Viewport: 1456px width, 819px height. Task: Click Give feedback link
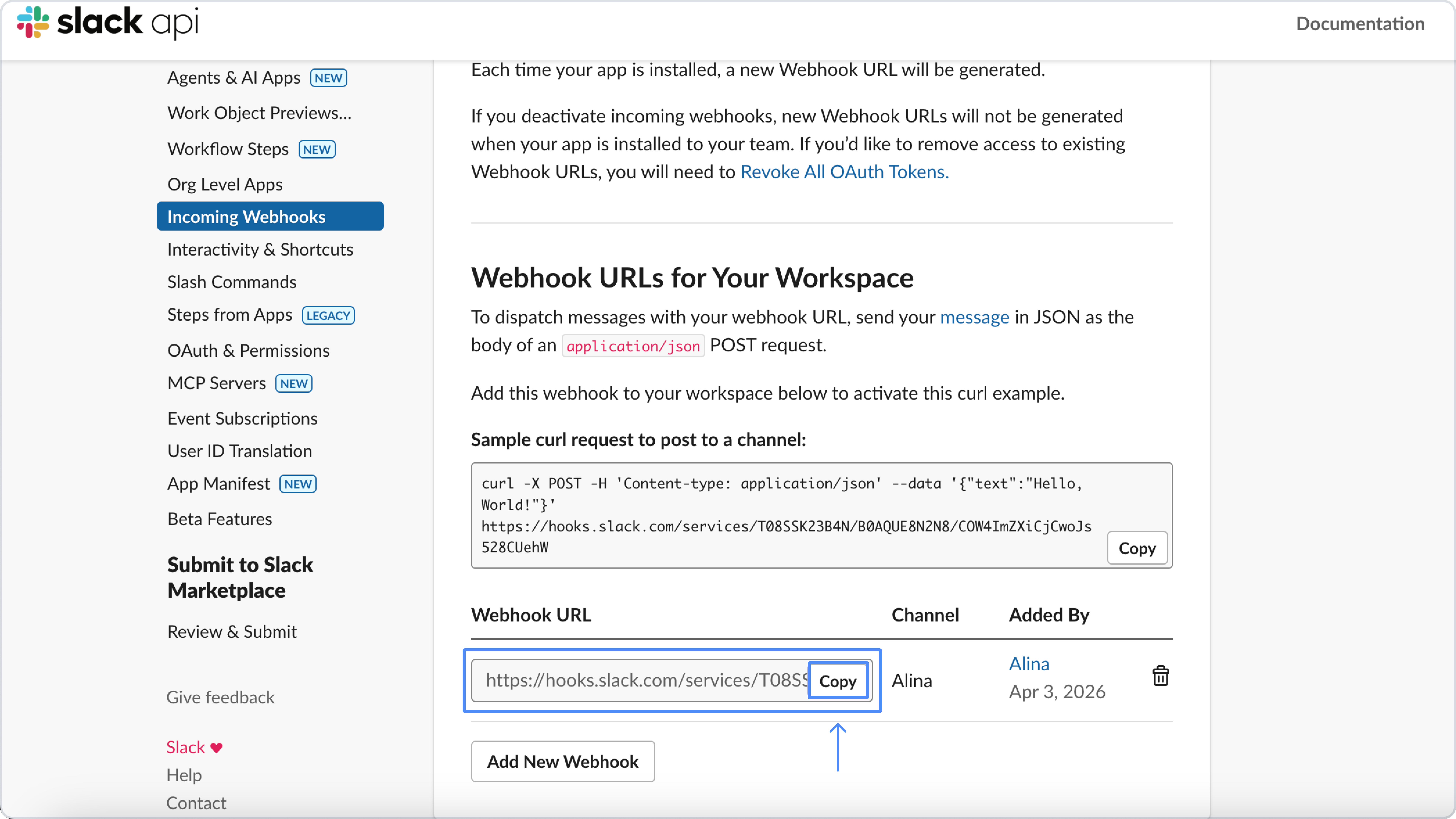pos(220,697)
